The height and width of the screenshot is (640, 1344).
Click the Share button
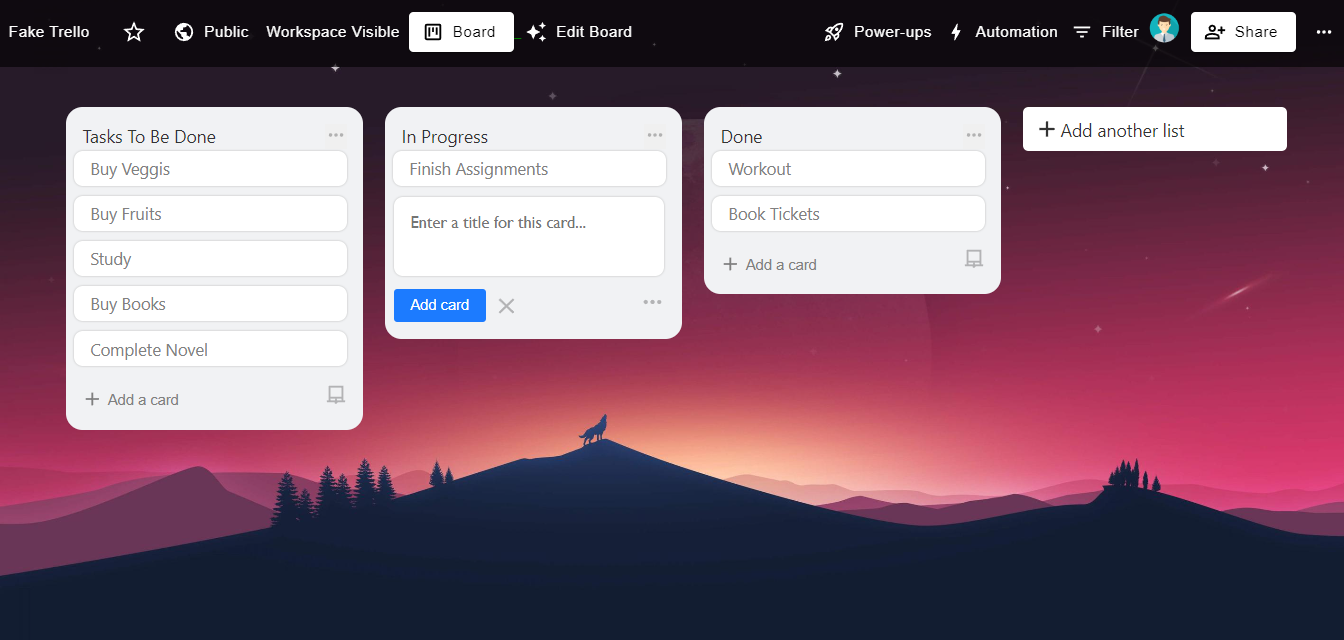[1242, 32]
